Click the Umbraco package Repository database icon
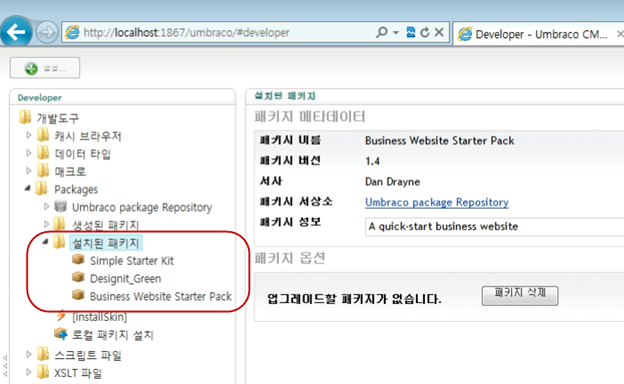 [60, 206]
